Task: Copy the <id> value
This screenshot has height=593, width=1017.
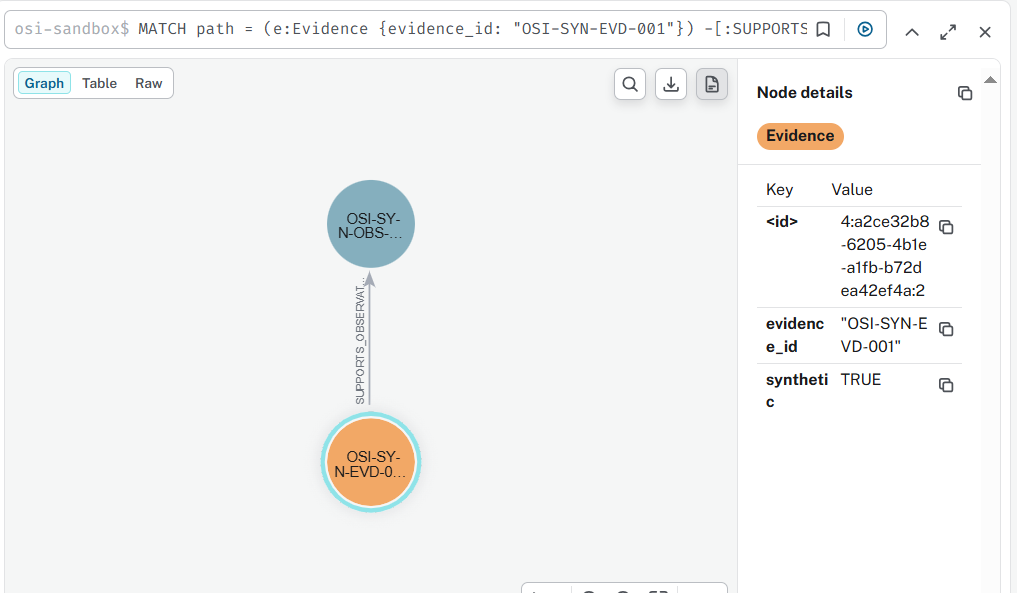Action: tap(946, 226)
